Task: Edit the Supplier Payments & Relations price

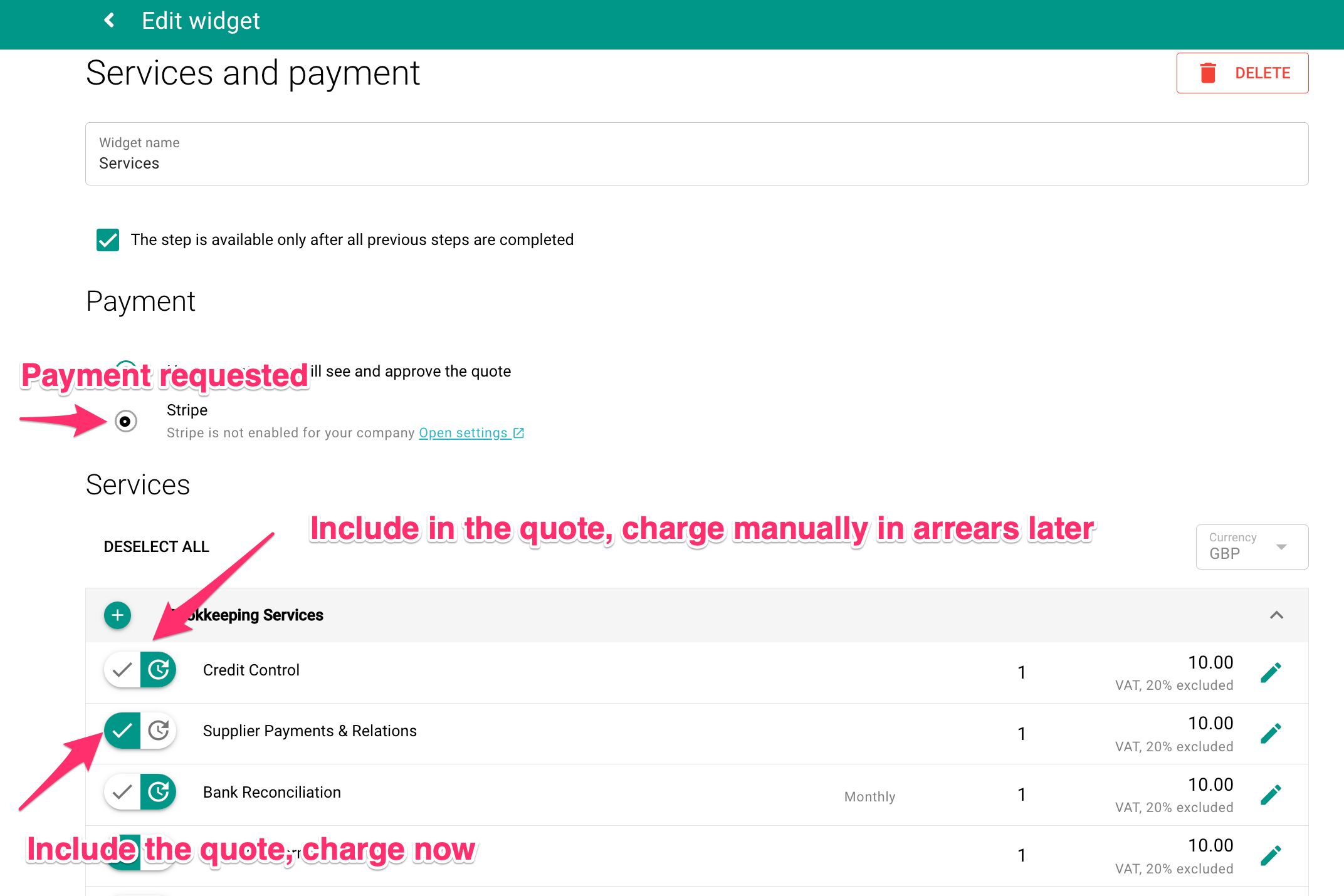Action: 1271,732
